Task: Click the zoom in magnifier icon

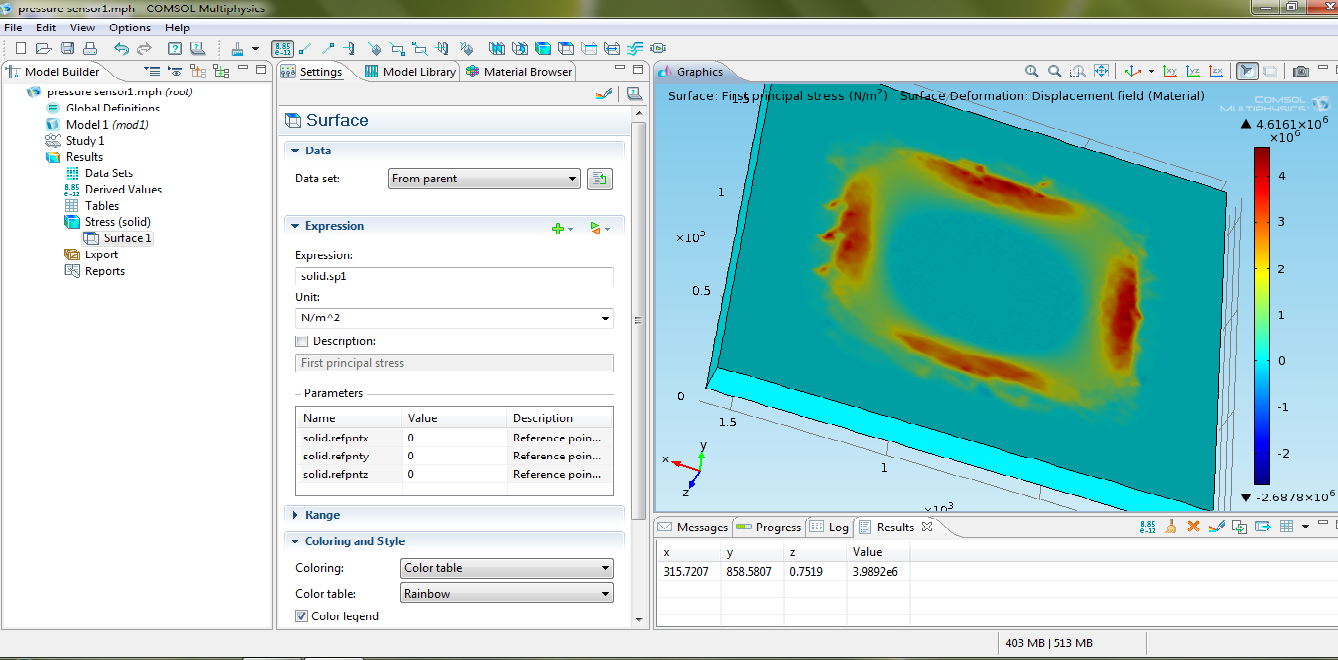Action: (x=1032, y=71)
